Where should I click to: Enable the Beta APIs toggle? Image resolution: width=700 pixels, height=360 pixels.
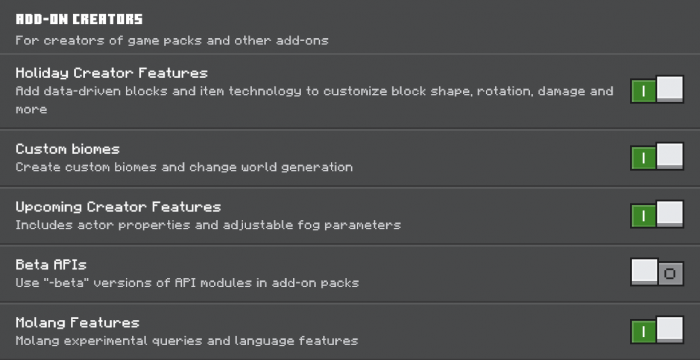657,272
